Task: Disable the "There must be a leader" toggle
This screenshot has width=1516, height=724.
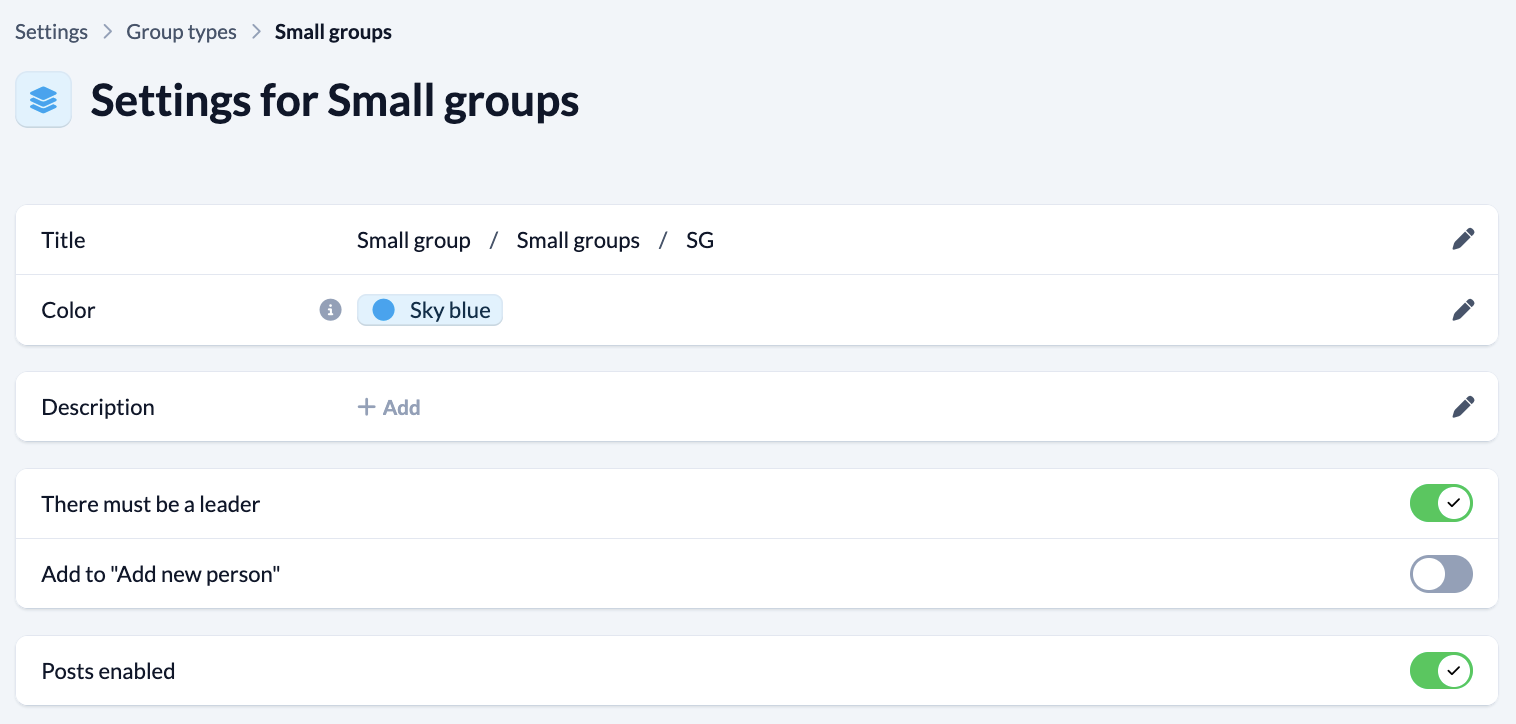Action: click(x=1440, y=503)
